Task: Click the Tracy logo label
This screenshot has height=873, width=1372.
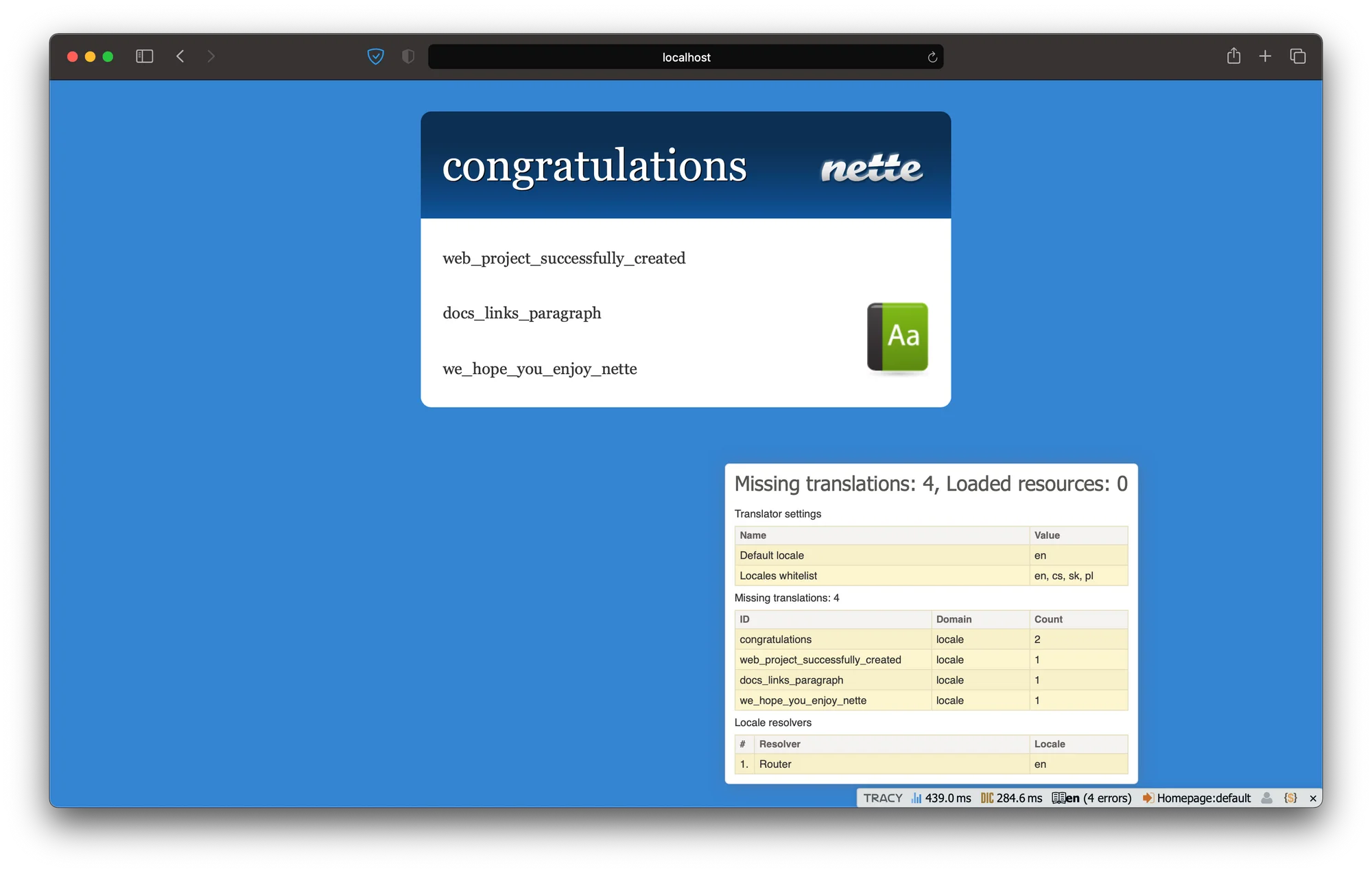Action: [x=882, y=798]
